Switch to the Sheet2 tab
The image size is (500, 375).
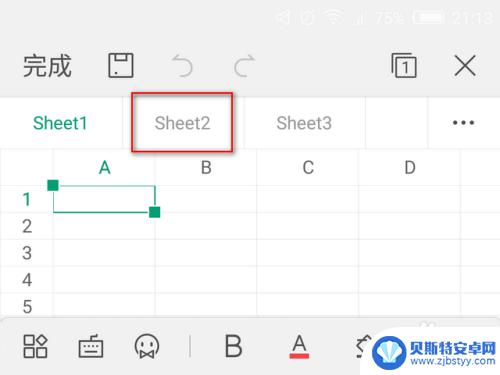182,123
